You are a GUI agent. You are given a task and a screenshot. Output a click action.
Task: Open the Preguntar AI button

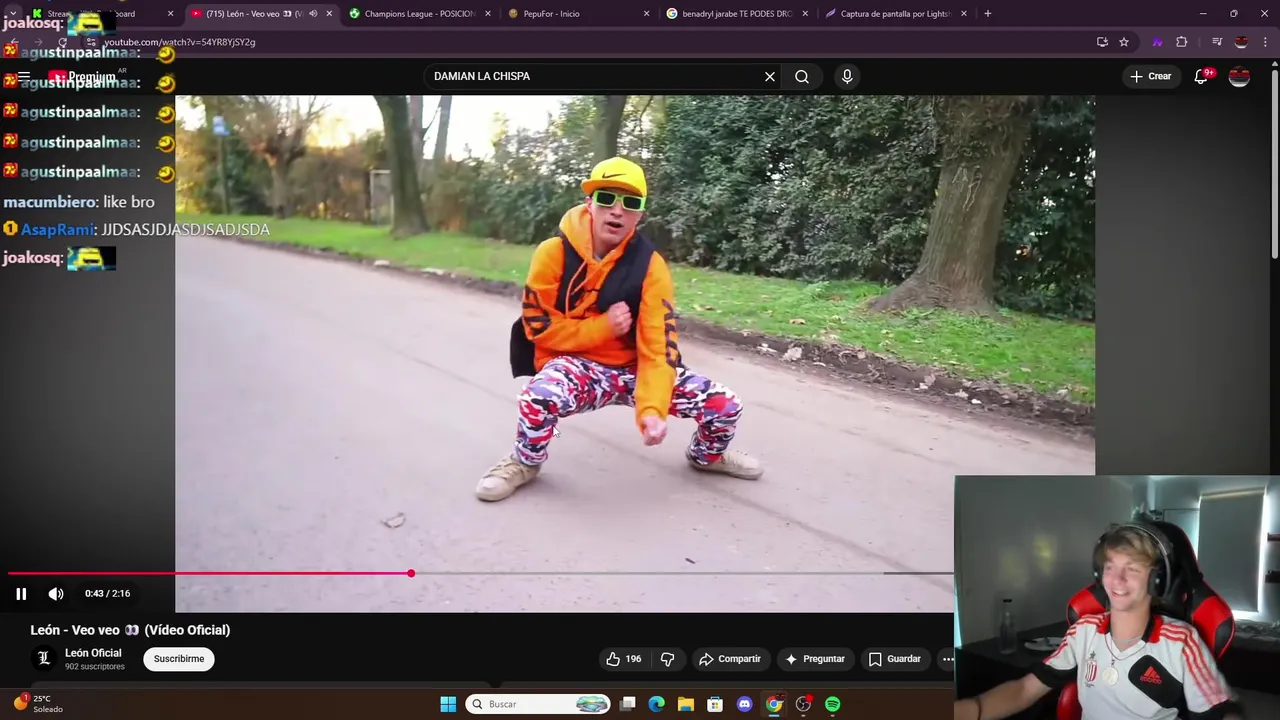point(815,659)
